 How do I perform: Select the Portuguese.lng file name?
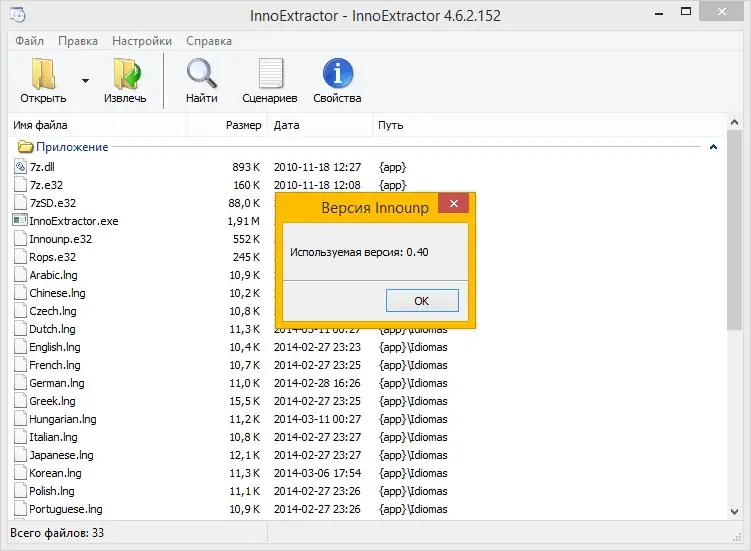coord(66,509)
